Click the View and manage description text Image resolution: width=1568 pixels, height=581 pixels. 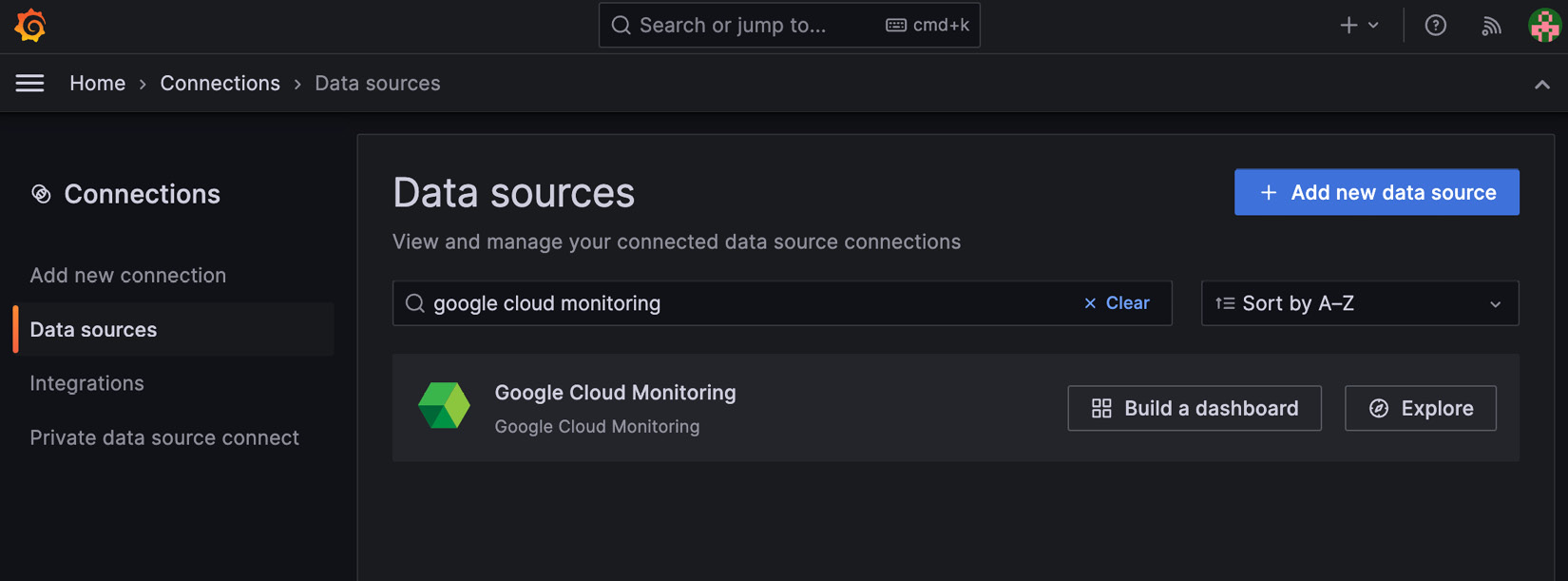point(677,242)
